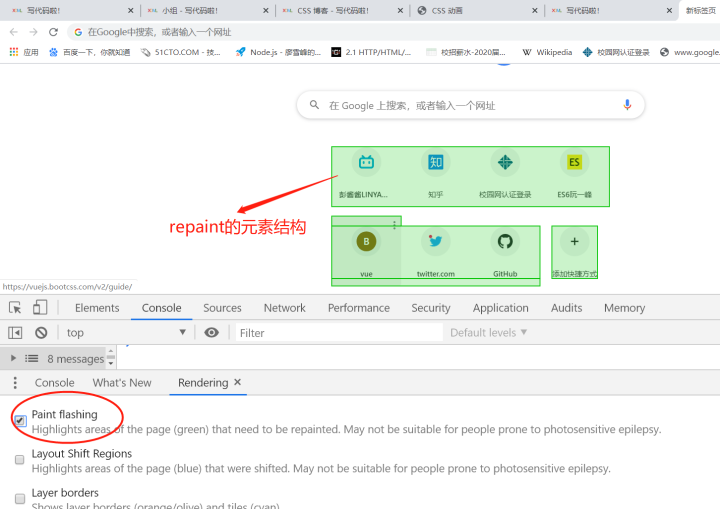720x509 pixels.
Task: Open the Baidu bookmark
Action: tap(90, 52)
